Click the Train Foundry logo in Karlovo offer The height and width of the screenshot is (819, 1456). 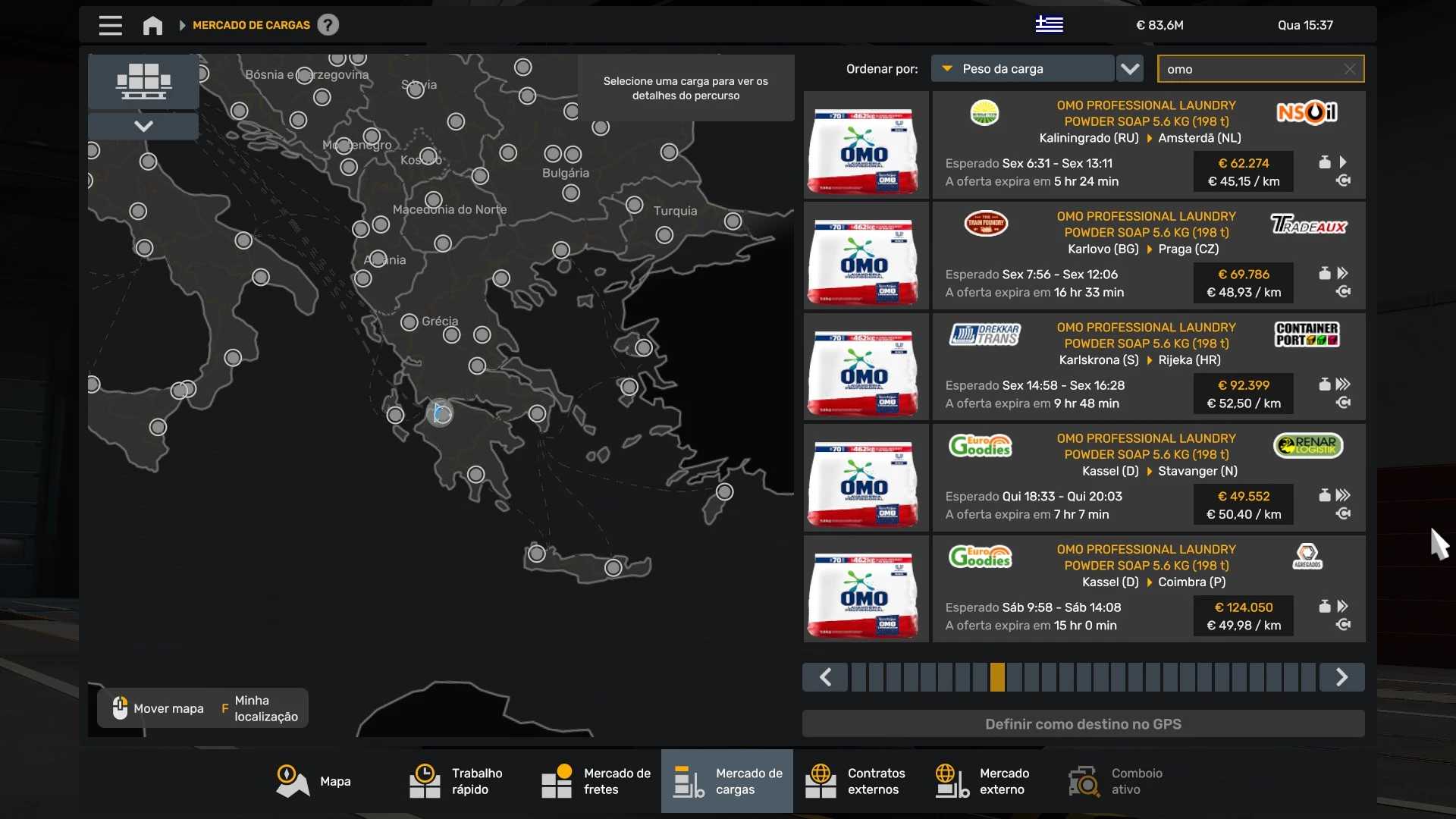pos(986,223)
